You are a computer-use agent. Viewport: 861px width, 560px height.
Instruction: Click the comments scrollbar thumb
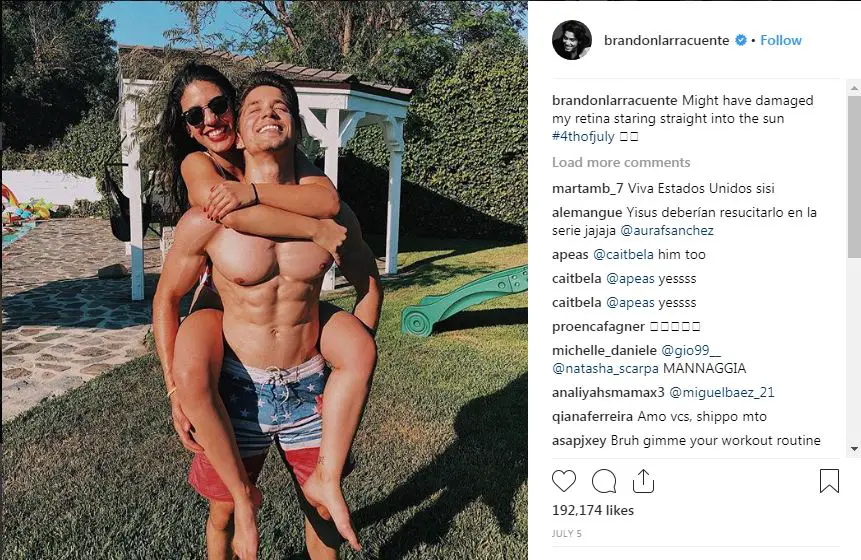854,177
